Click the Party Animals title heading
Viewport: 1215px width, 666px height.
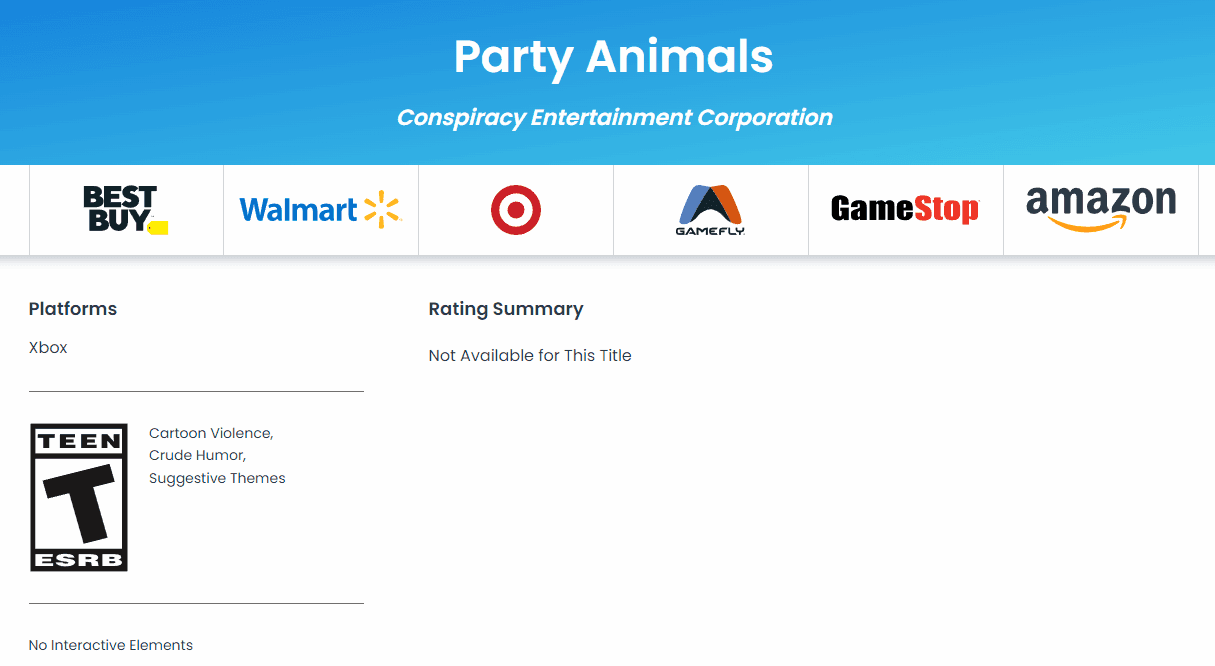[x=614, y=57]
